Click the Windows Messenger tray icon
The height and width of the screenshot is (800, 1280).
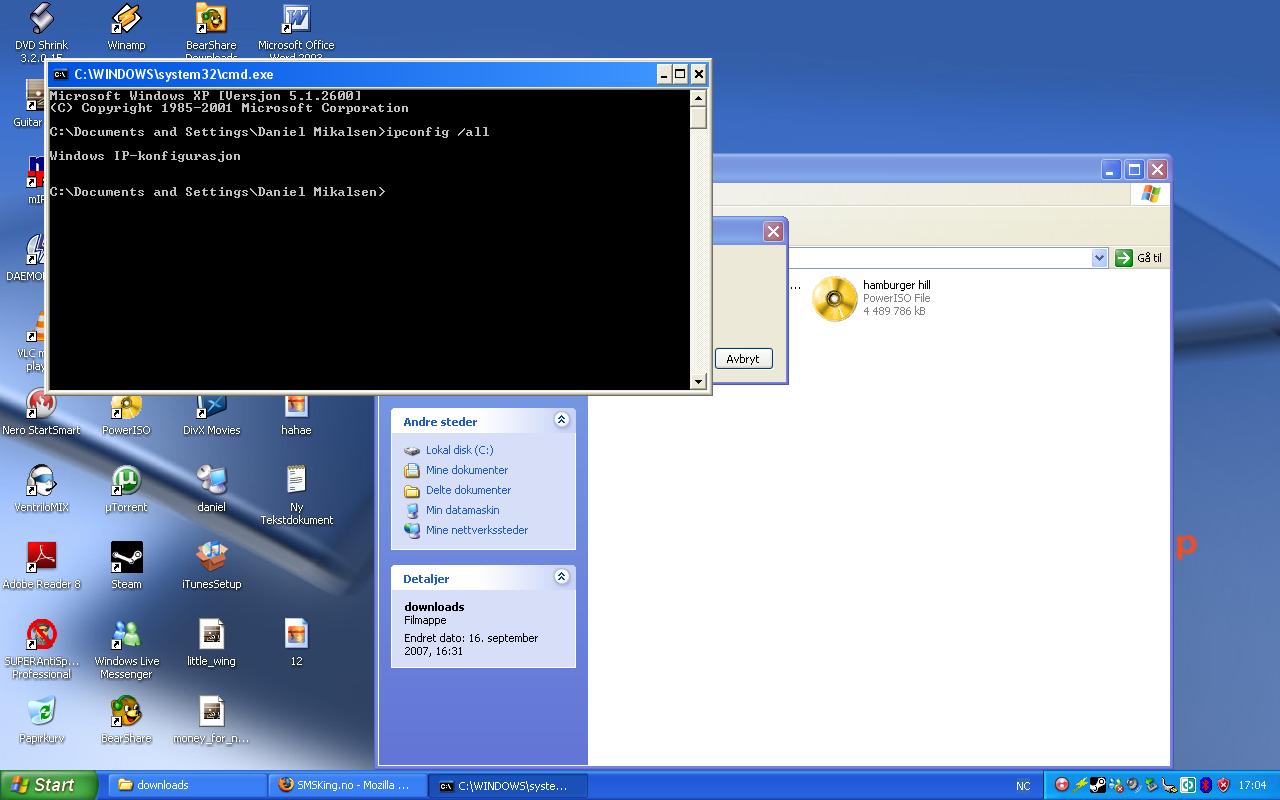coord(1115,785)
